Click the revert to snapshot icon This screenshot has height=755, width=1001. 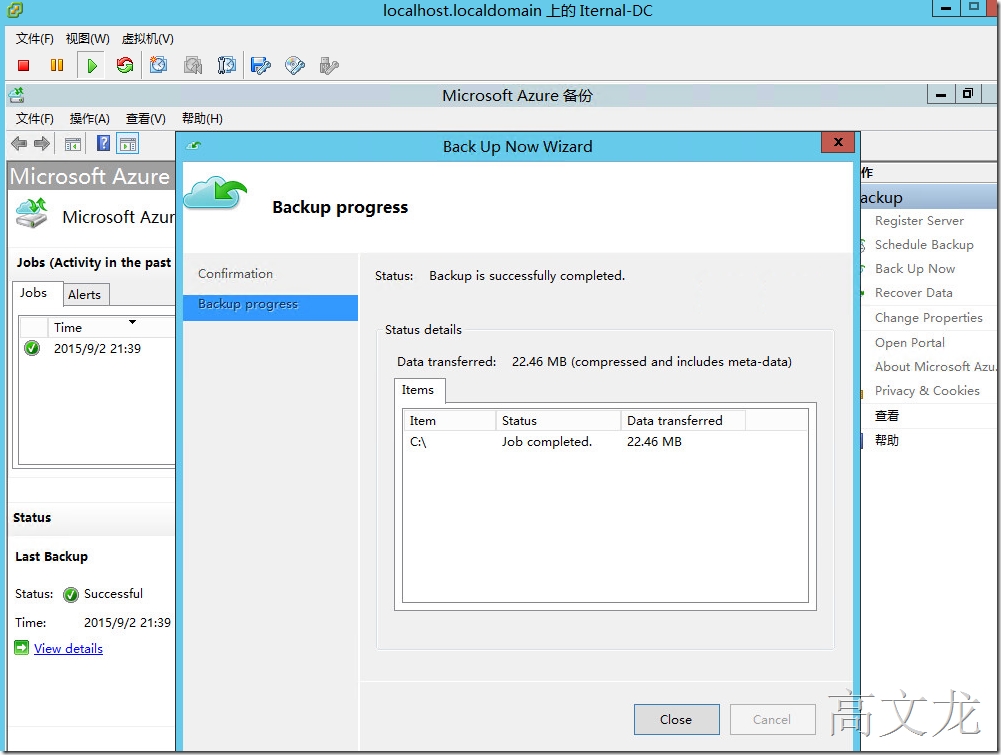[193, 65]
